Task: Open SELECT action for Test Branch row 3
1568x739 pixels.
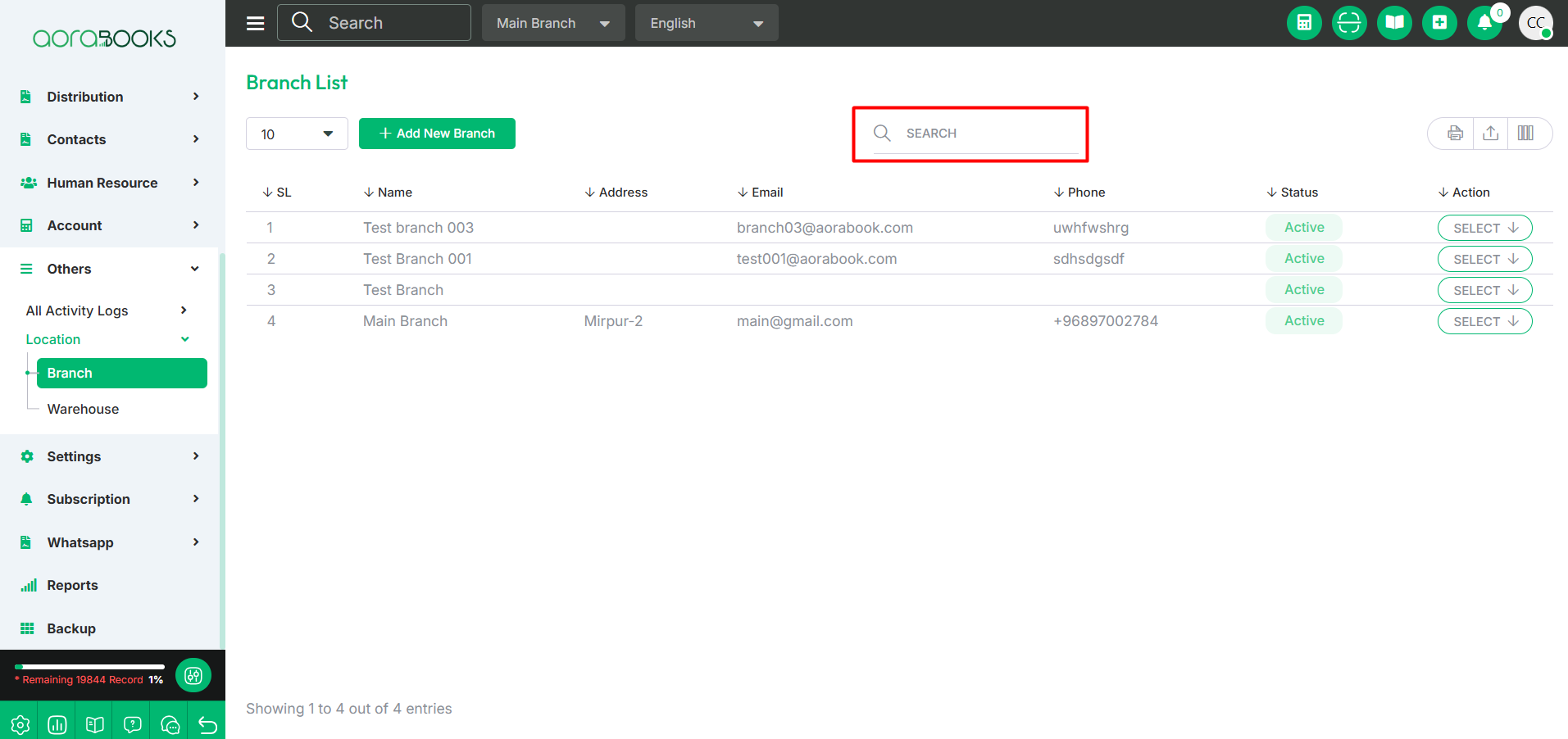Action: 1484,290
